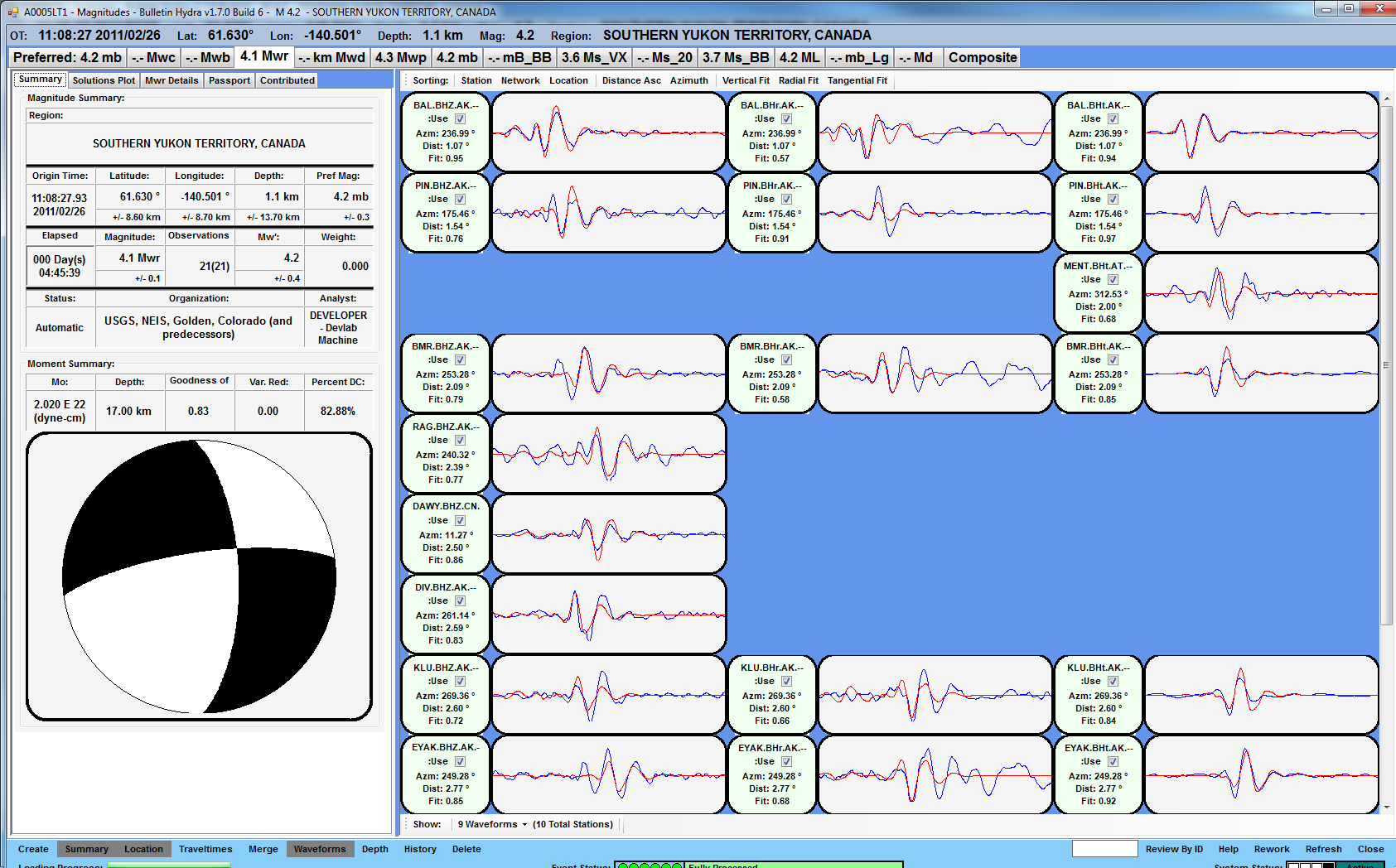Screen dimensions: 1396x868
Task: Select the 4.2 ML magnitude tab
Action: point(799,57)
